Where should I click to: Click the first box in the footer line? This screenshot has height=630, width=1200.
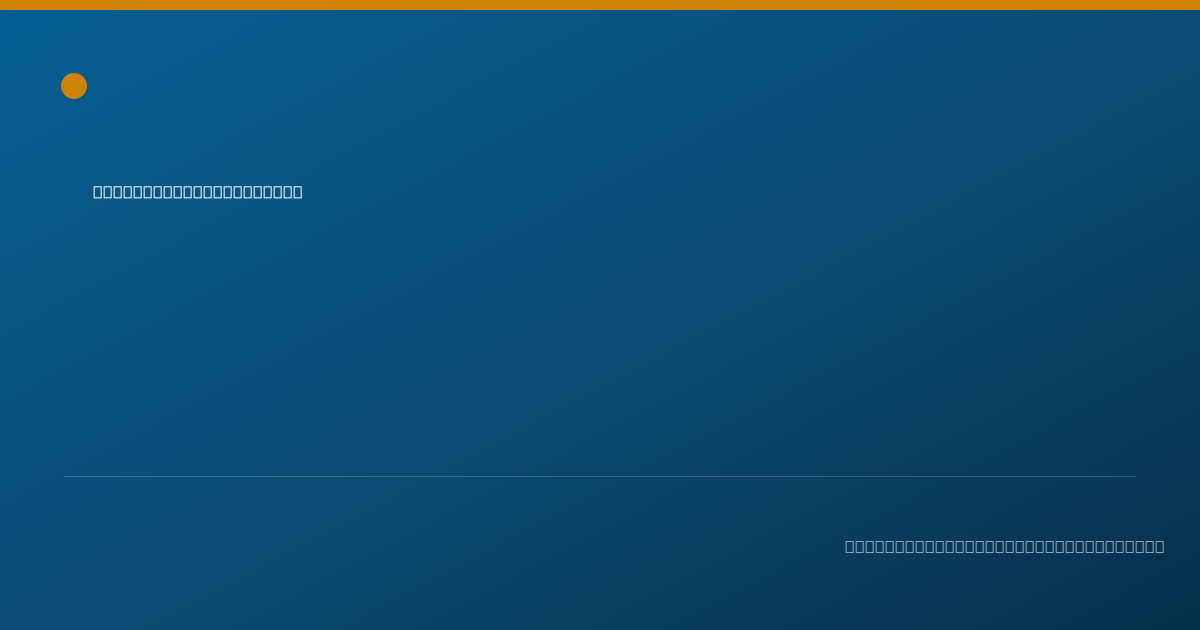click(x=850, y=546)
